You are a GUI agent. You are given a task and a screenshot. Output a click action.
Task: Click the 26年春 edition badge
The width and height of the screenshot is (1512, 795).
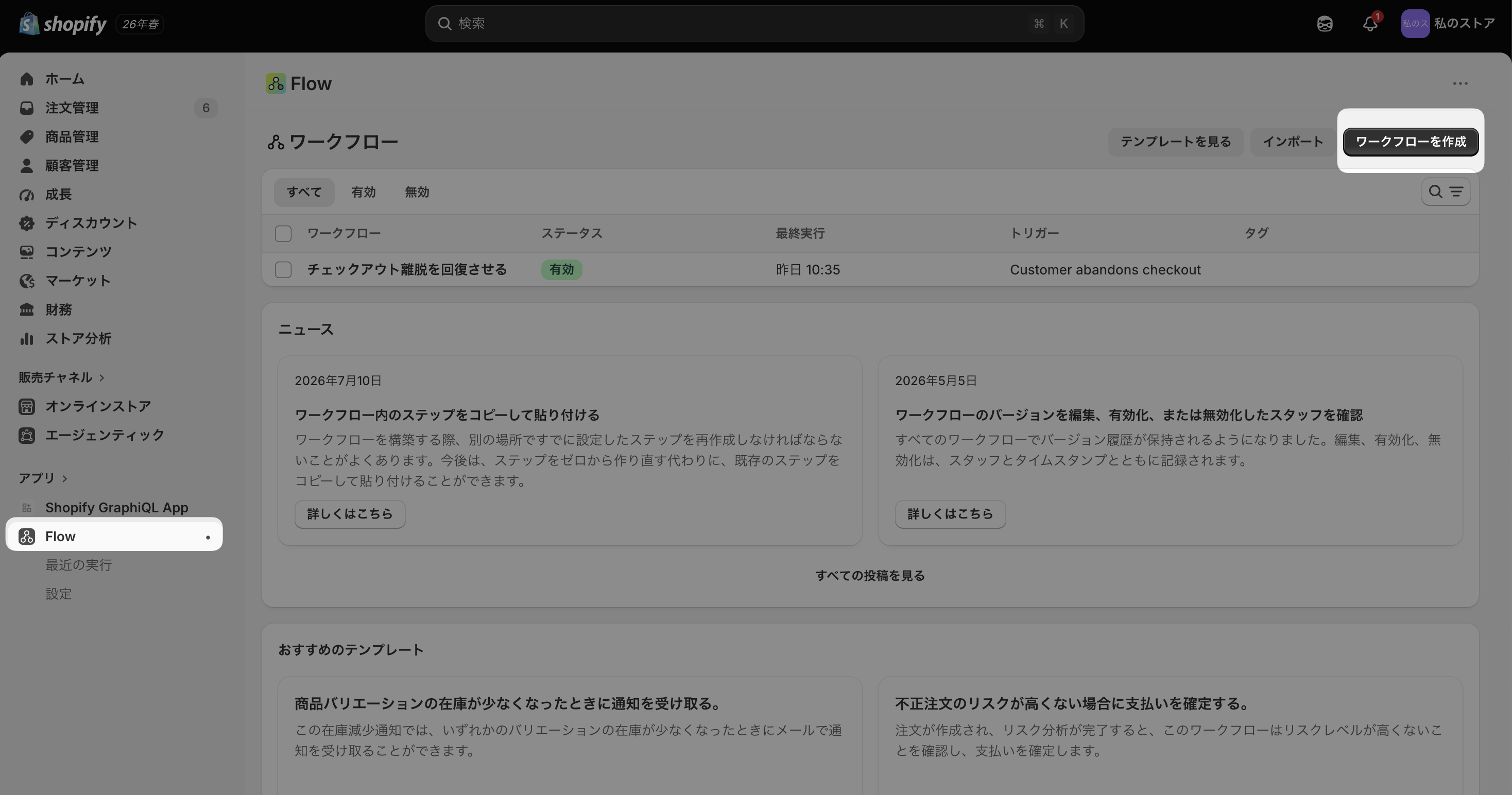pos(140,24)
